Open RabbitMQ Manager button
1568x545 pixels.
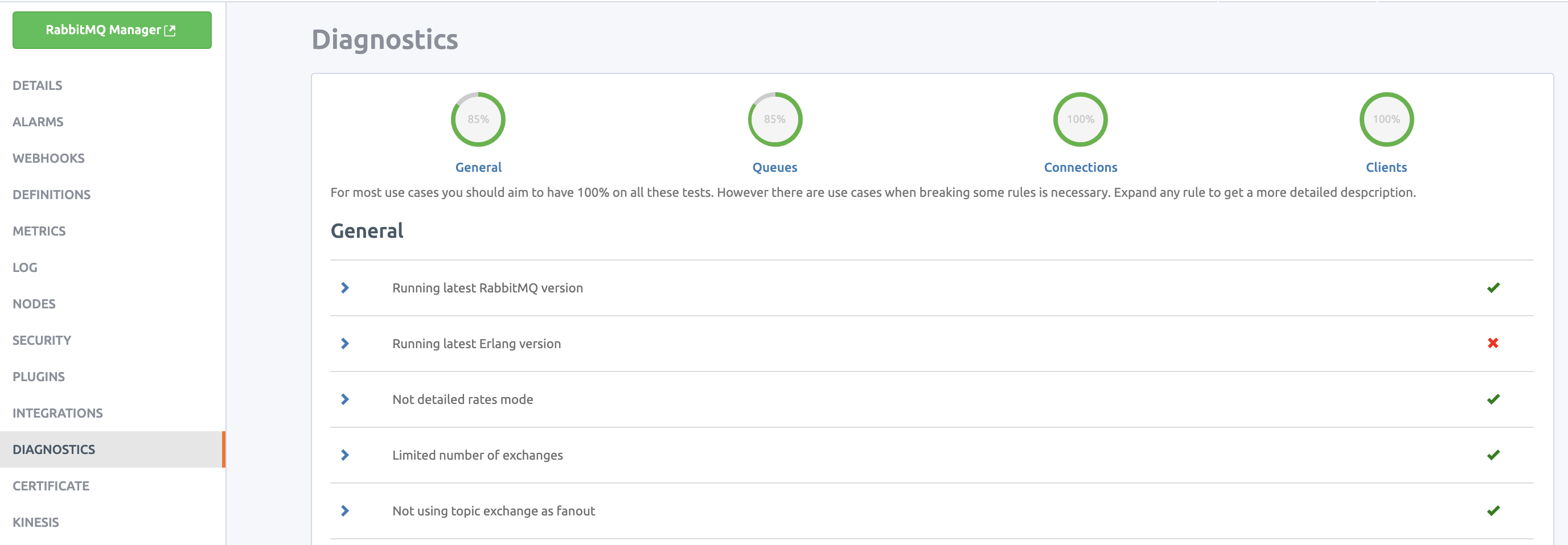[x=112, y=30]
